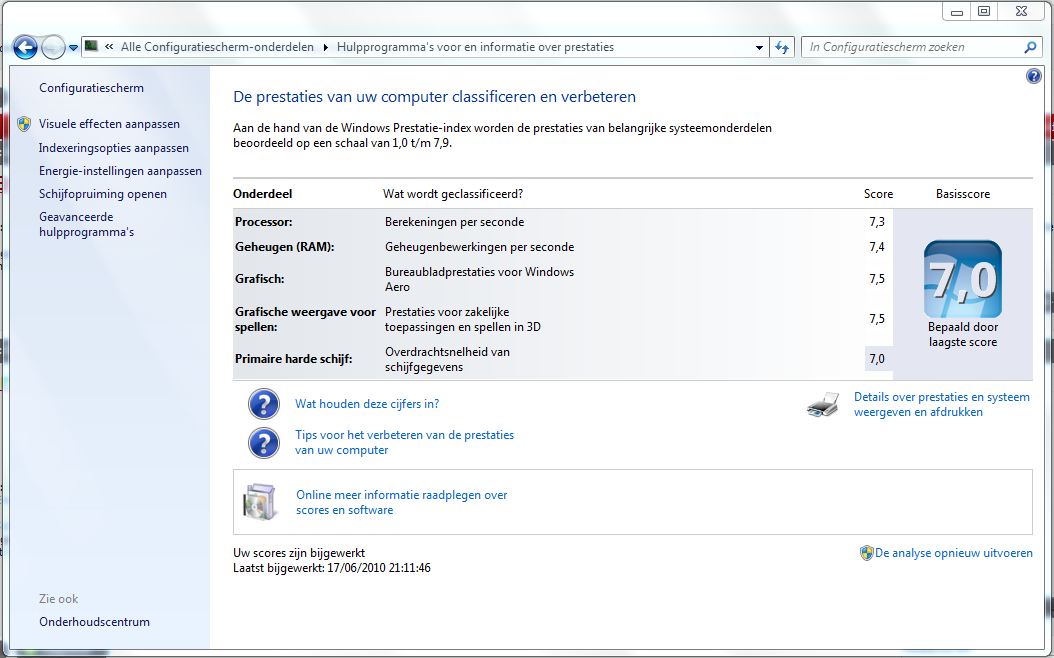This screenshot has width=1054, height=658.
Task: Click the blue Back arrow button
Action: [x=25, y=48]
